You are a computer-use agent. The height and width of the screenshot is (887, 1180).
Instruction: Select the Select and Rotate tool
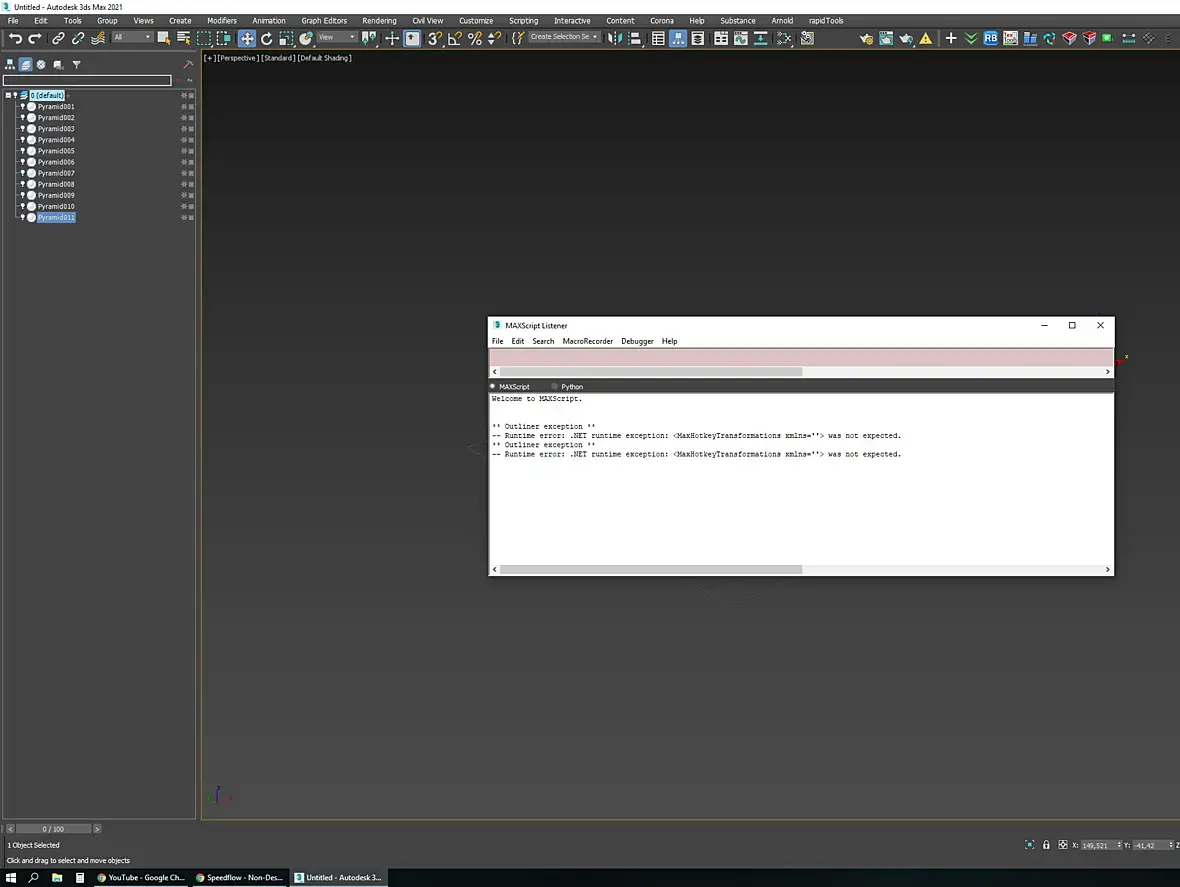click(x=266, y=38)
